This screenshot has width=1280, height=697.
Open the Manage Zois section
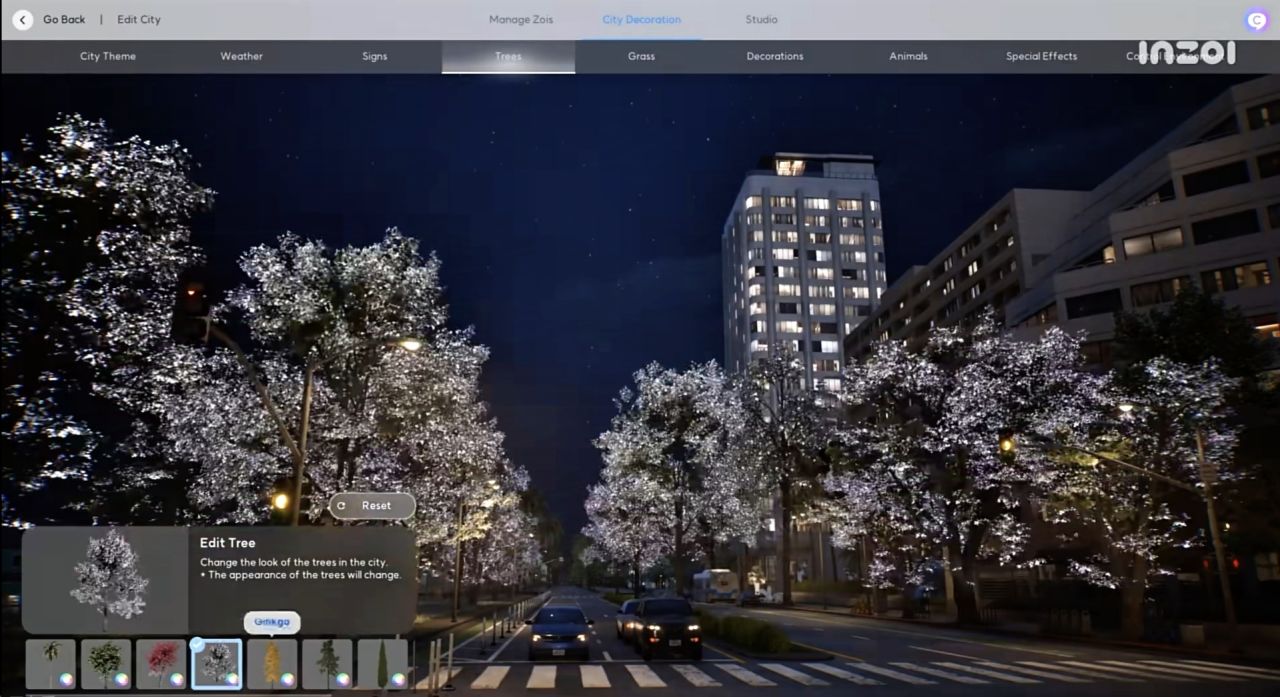click(521, 19)
